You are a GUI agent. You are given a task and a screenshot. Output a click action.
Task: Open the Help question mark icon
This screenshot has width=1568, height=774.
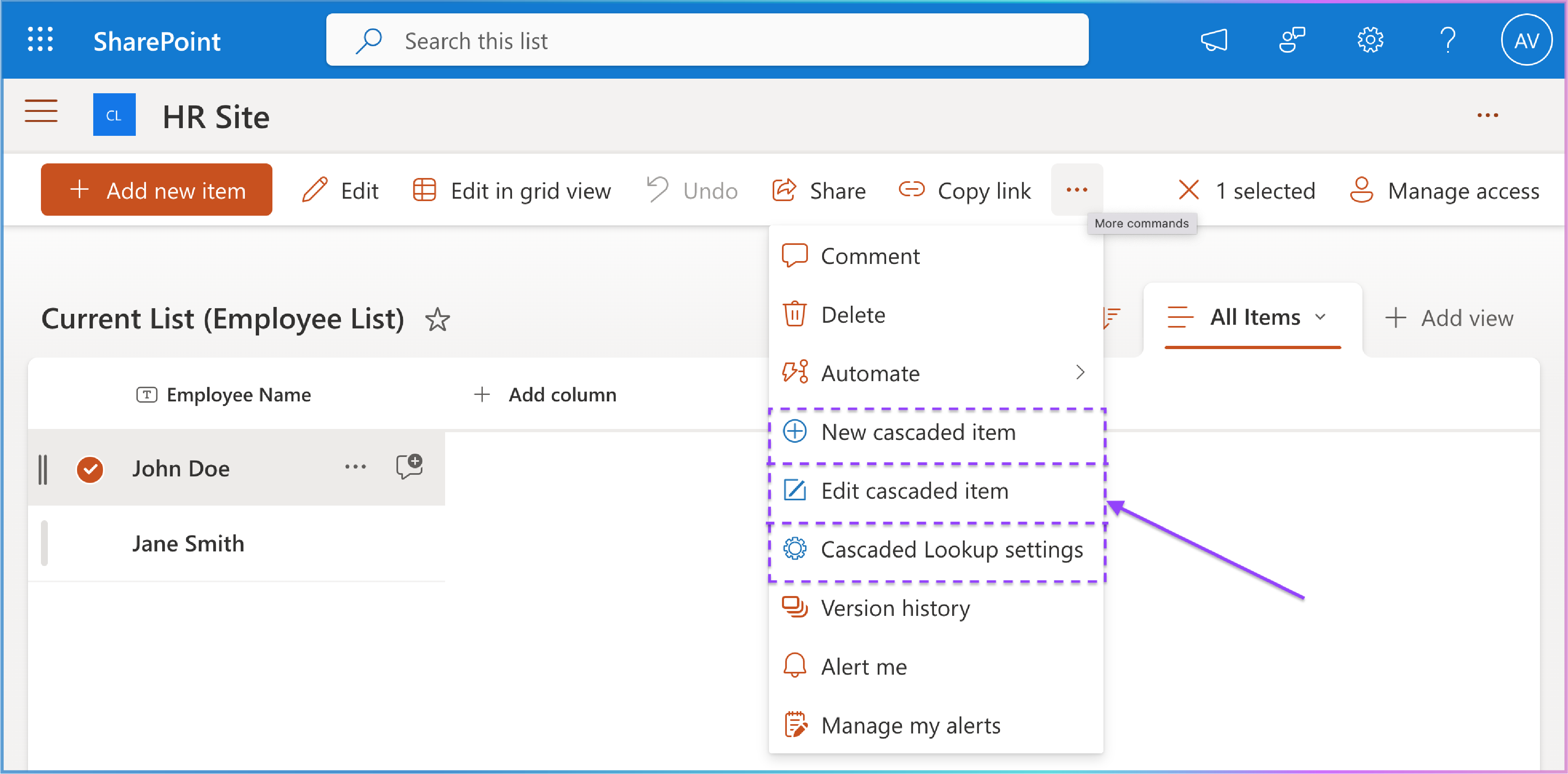coord(1448,40)
